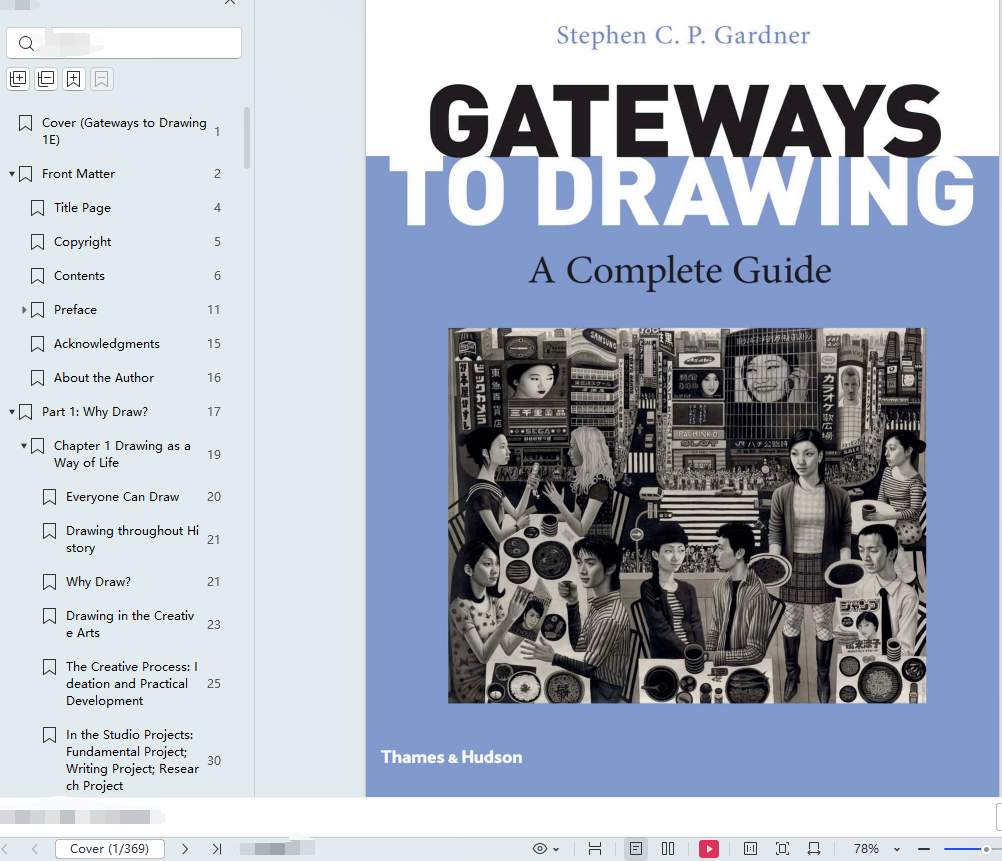Open The Creative Process: Ideation bookmark
Image resolution: width=1002 pixels, height=861 pixels.
pos(132,683)
